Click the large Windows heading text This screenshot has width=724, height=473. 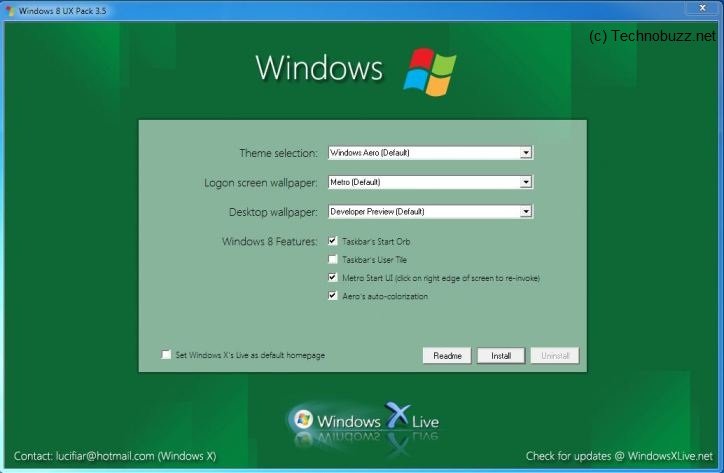coord(319,68)
